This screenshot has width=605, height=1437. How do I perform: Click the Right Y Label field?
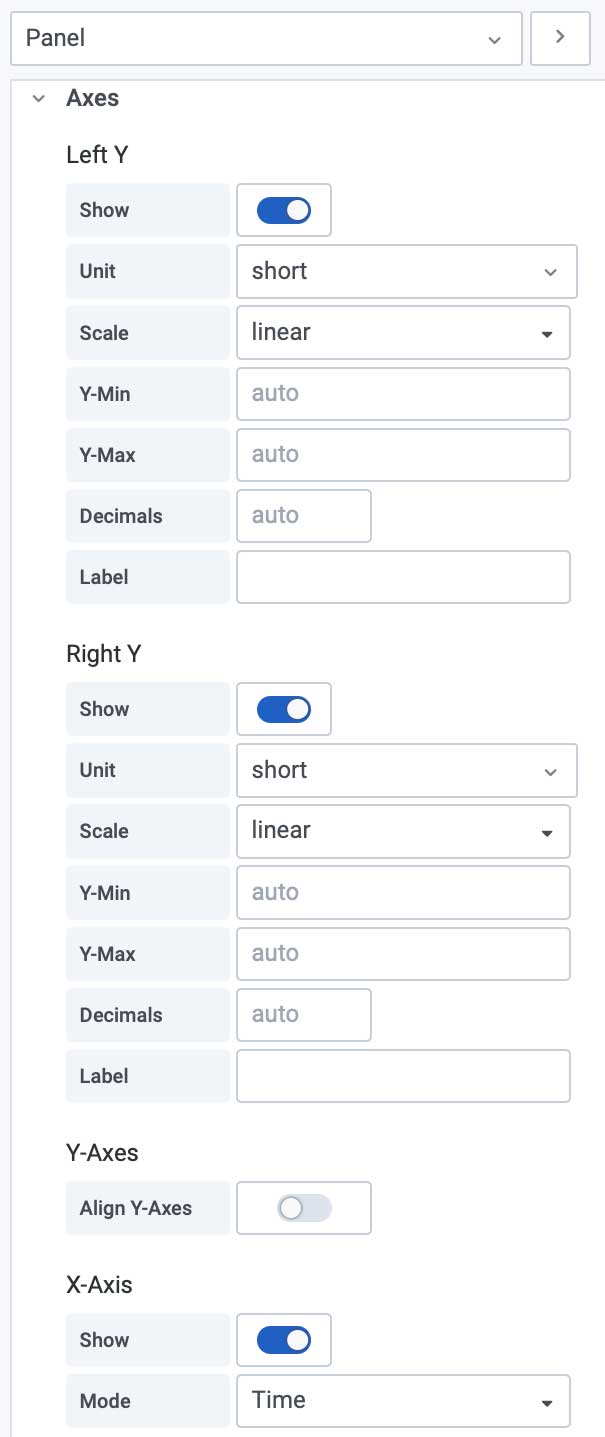(x=403, y=1076)
